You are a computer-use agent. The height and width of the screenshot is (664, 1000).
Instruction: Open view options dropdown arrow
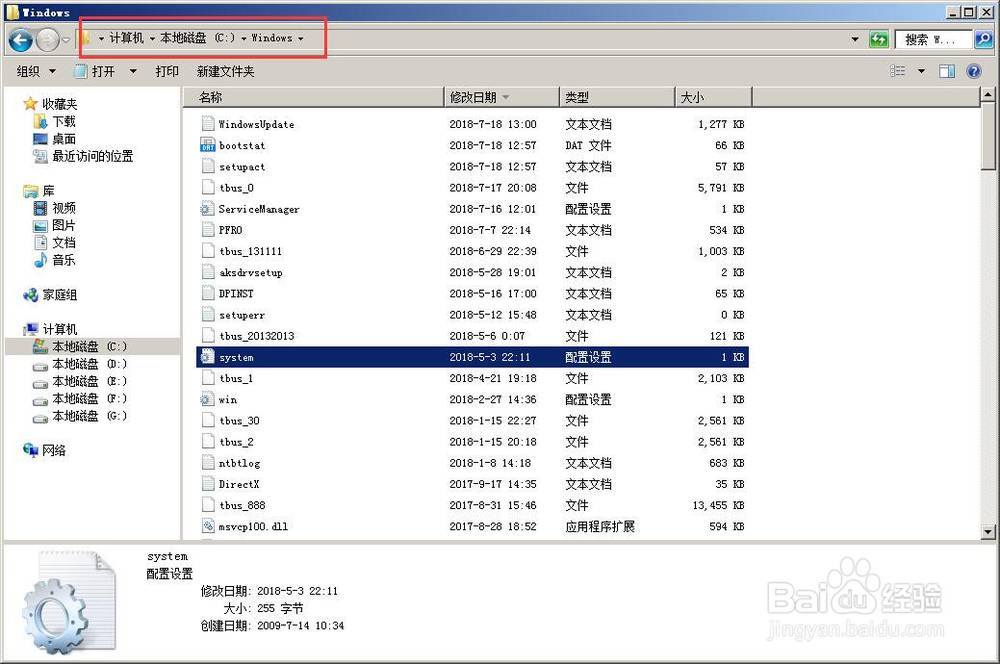[922, 71]
